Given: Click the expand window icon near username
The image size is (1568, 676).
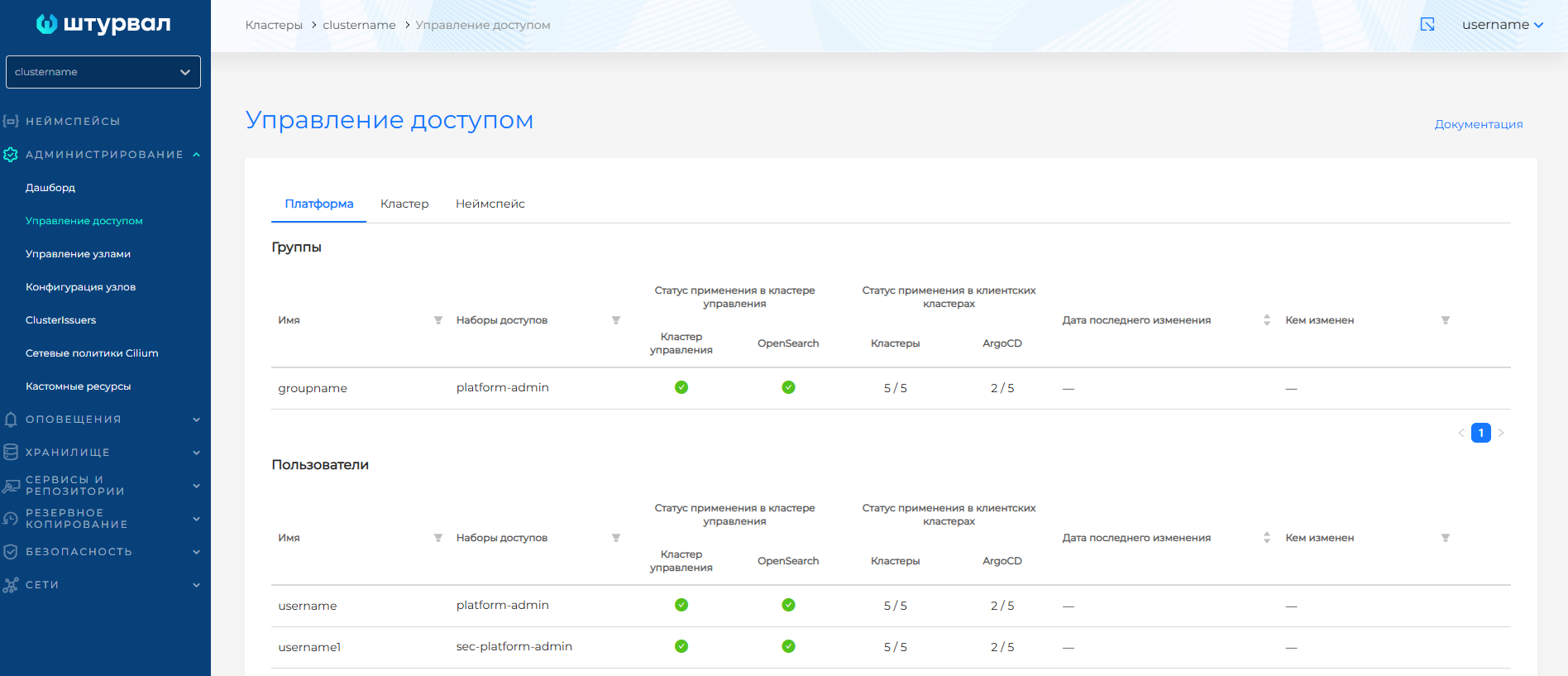Looking at the screenshot, I should coord(1427,25).
